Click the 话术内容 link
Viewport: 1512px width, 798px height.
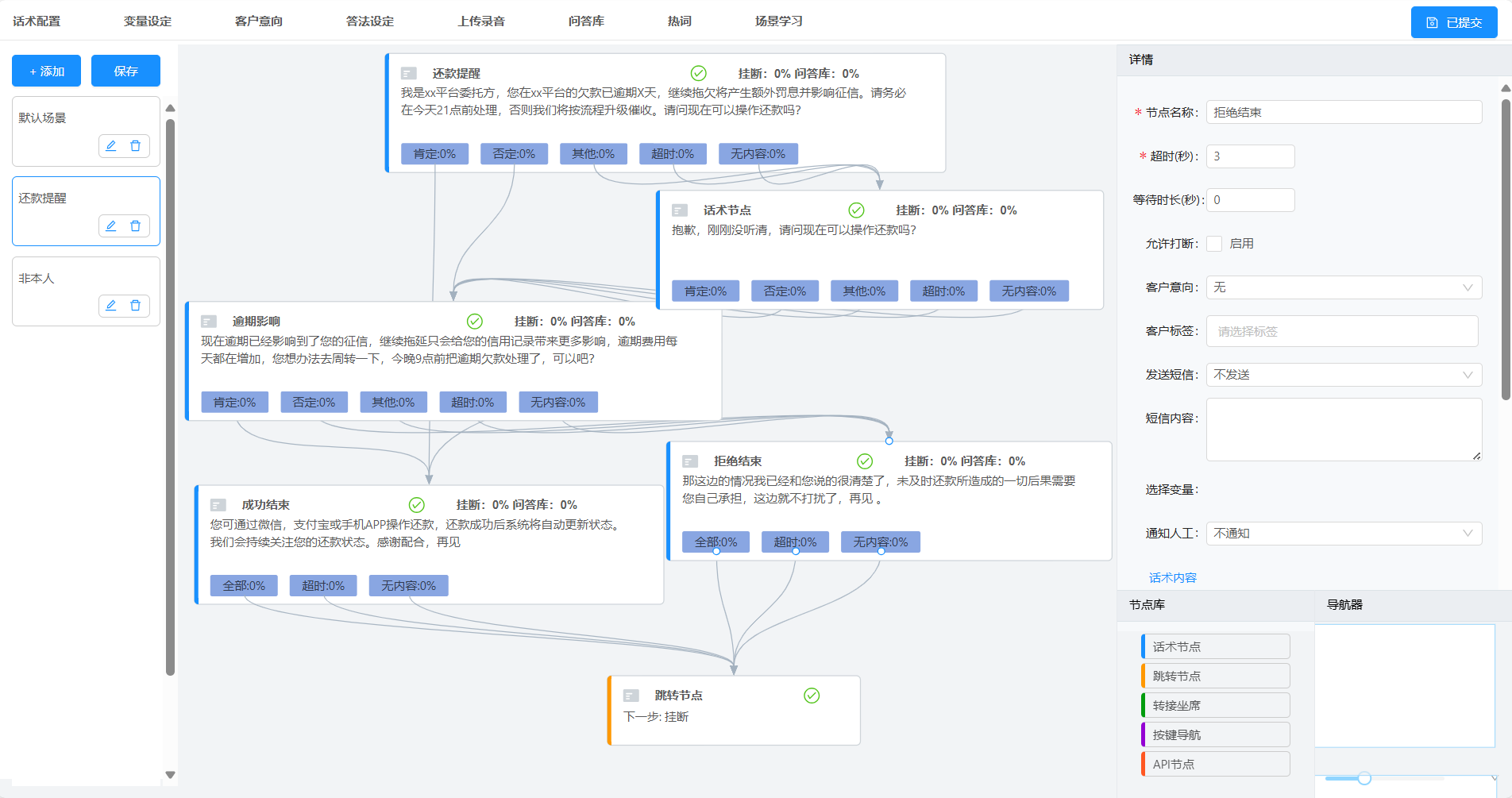point(1172,578)
